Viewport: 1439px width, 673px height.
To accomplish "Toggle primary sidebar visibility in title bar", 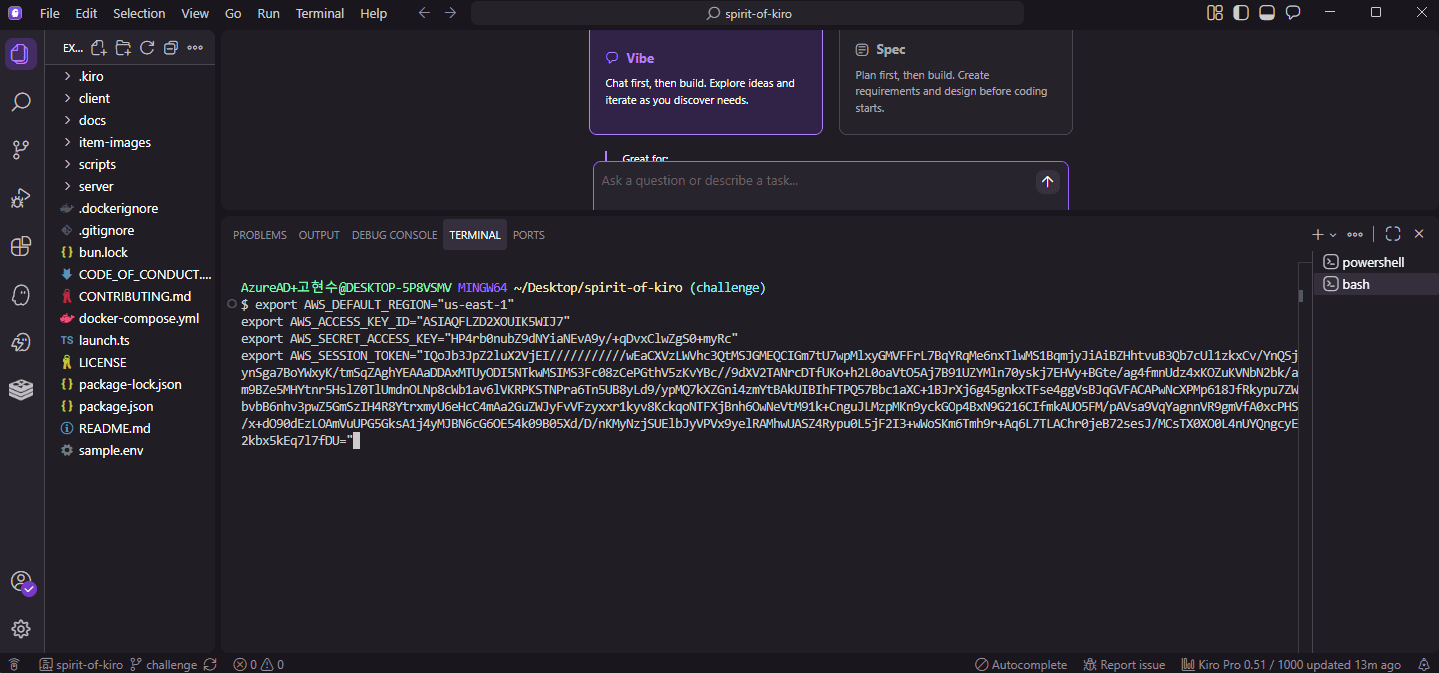I will pos(1241,13).
